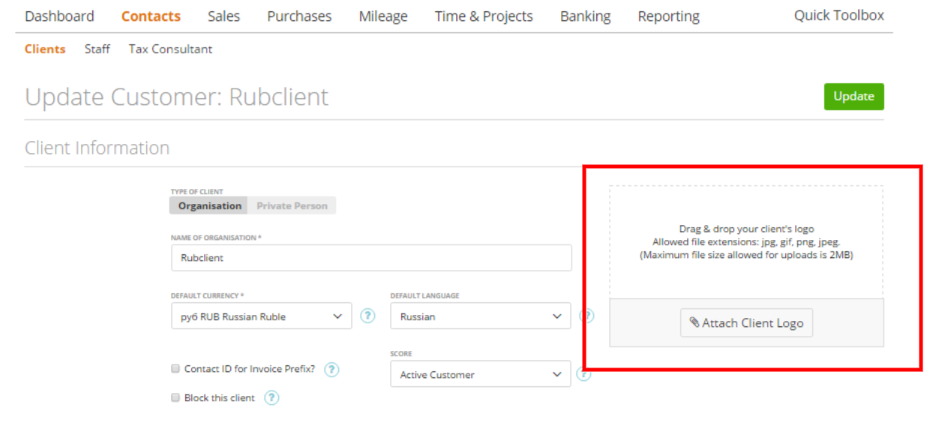Switch client type to Private Person
Viewport: 933px width, 425px height.
[292, 206]
